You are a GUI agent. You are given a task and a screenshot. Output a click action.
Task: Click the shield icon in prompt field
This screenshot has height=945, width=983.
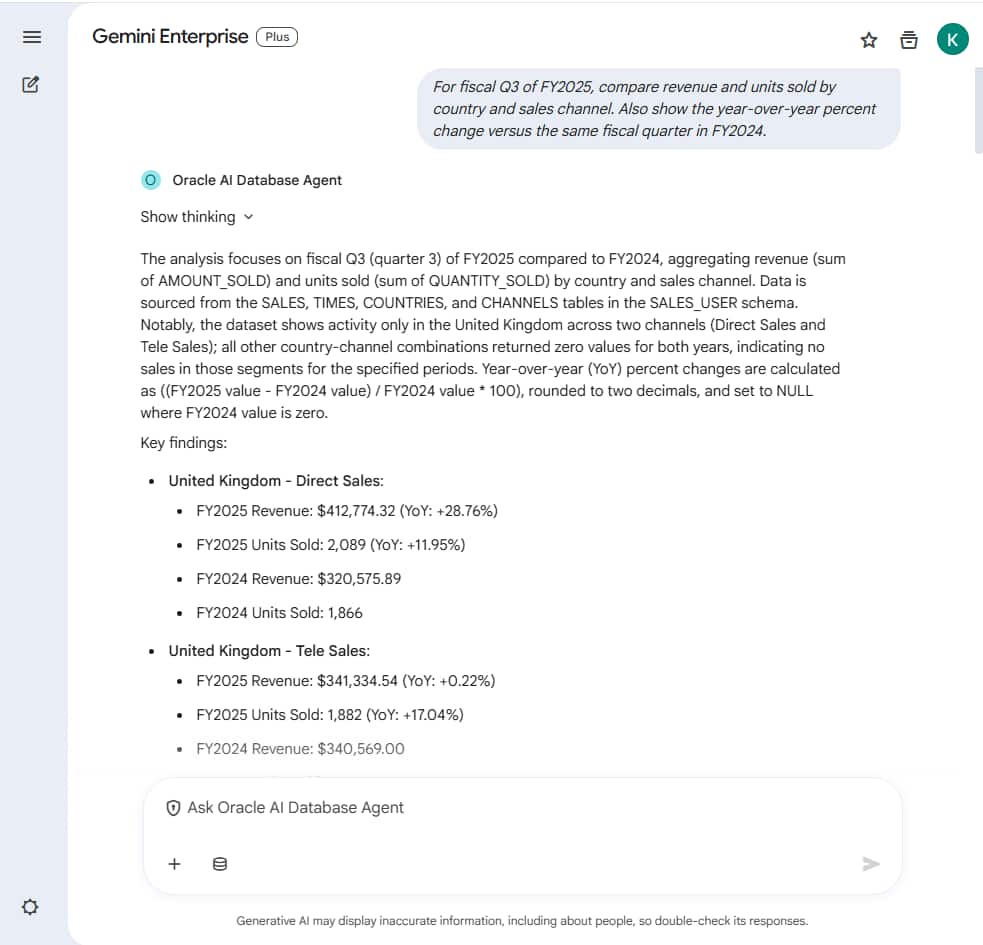pyautogui.click(x=173, y=808)
